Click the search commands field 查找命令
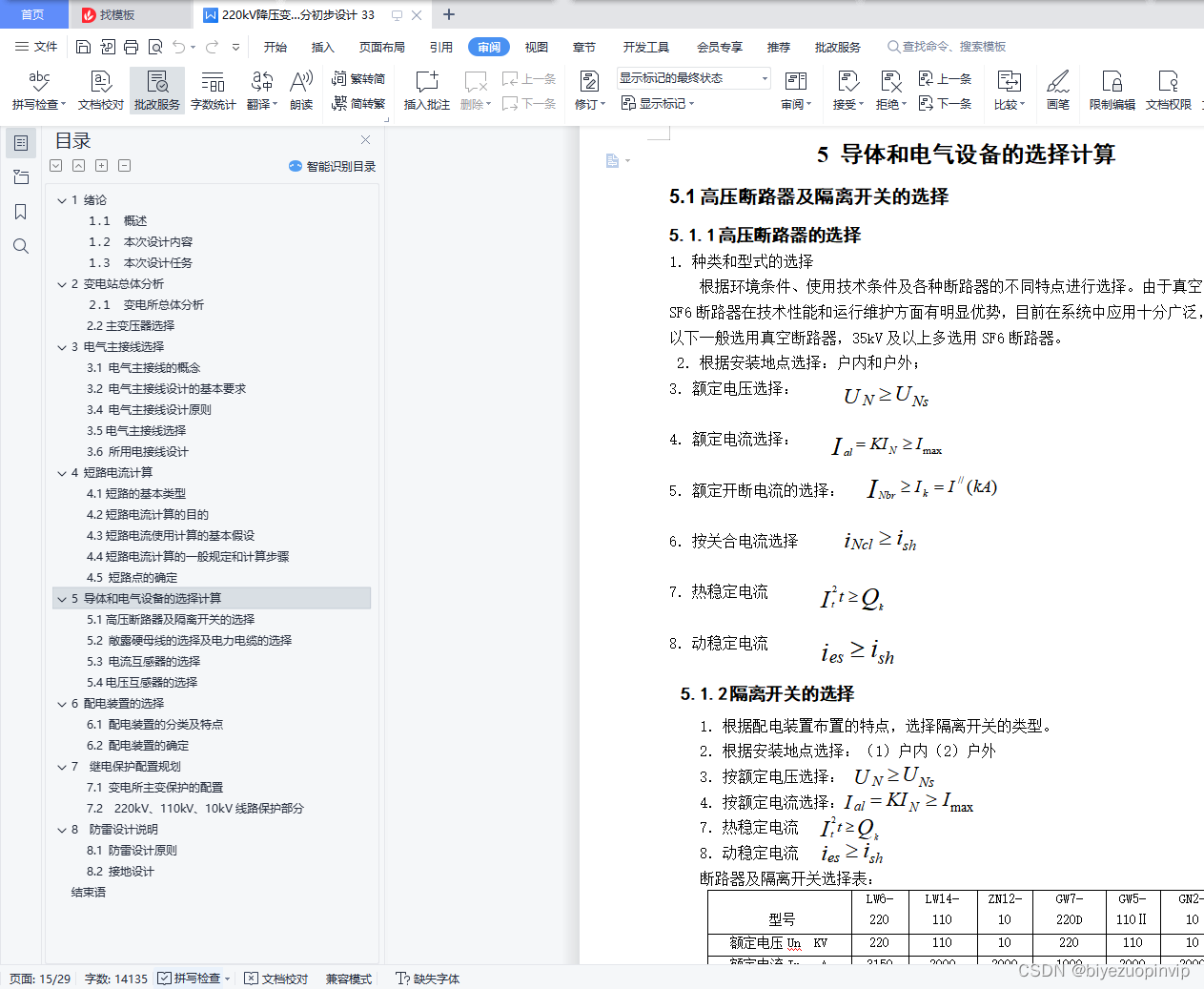 click(947, 47)
